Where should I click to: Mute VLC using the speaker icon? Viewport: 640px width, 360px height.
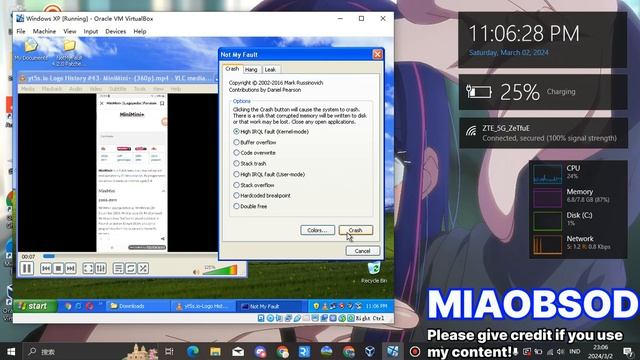196,272
